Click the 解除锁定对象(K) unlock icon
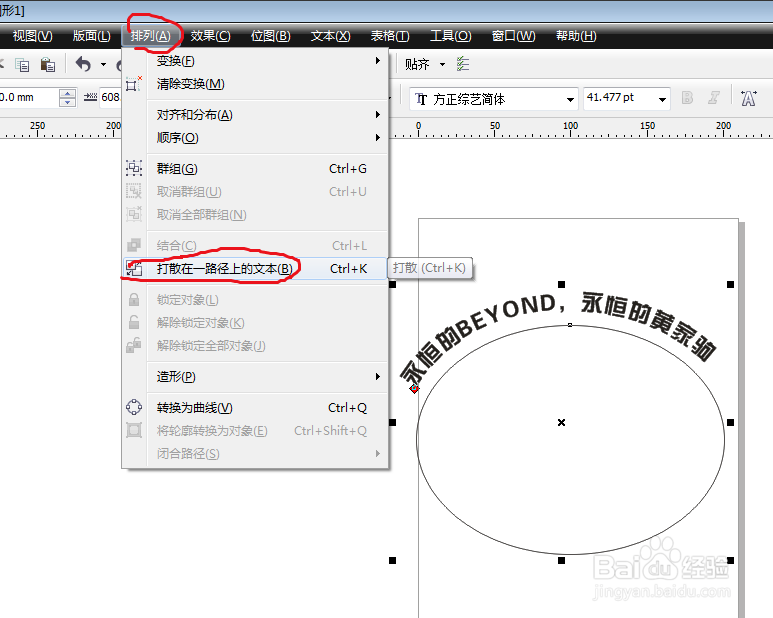 [x=134, y=322]
